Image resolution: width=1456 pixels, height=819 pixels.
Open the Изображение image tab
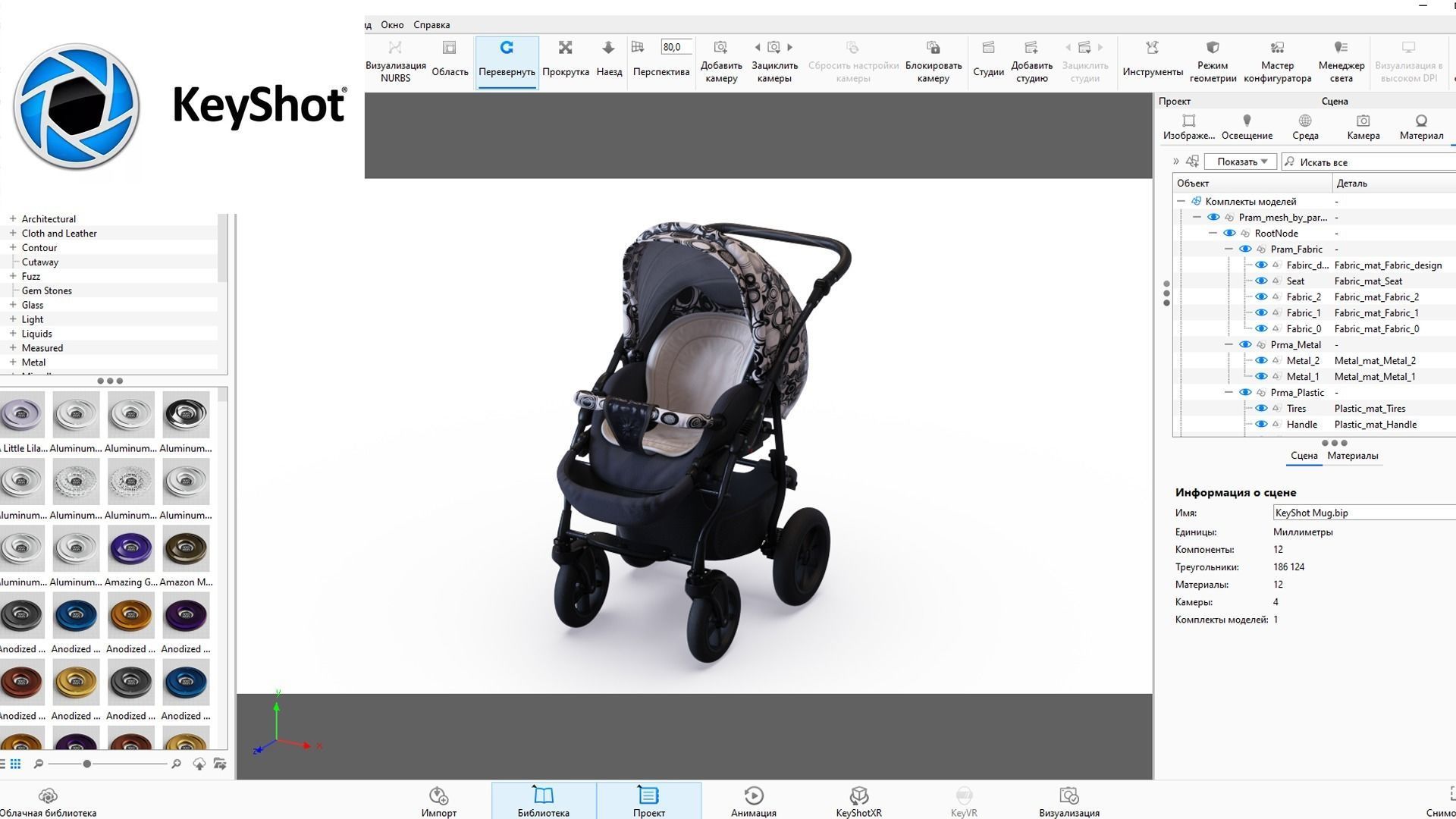point(1188,127)
